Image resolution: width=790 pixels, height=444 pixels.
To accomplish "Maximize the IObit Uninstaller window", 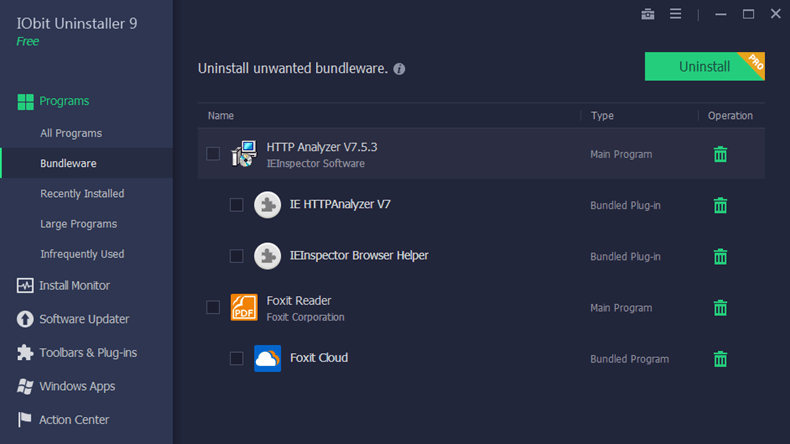I will coord(749,14).
